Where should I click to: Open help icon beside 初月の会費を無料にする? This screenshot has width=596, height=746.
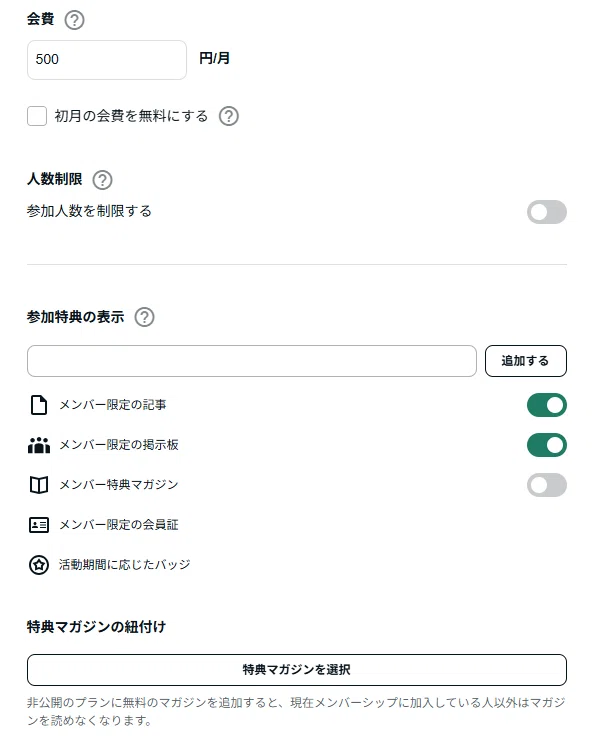coord(228,116)
